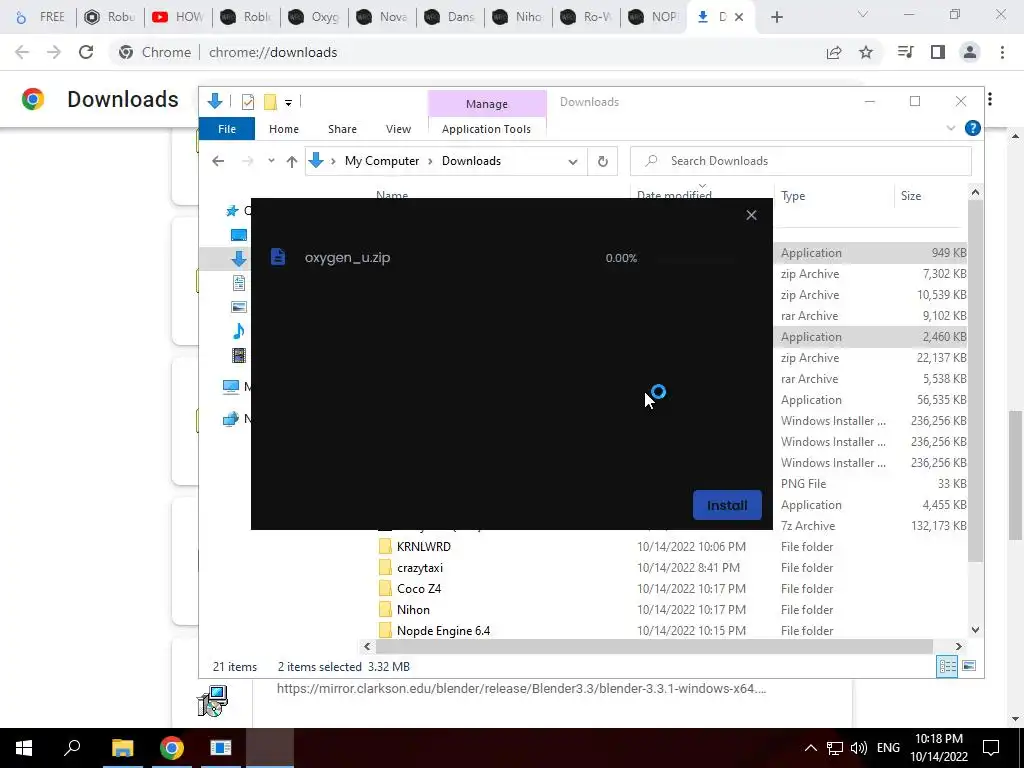Switch to Large icons view layout icon
Viewport: 1024px width, 768px height.
(x=969, y=666)
